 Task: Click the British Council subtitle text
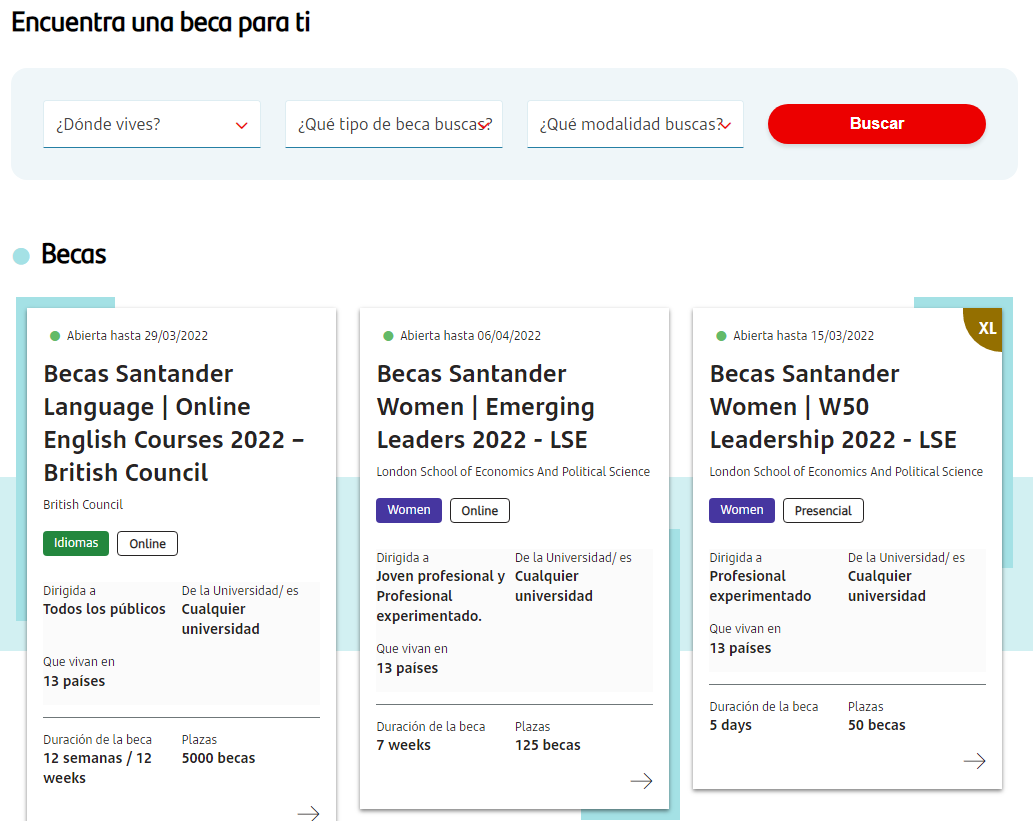click(83, 505)
